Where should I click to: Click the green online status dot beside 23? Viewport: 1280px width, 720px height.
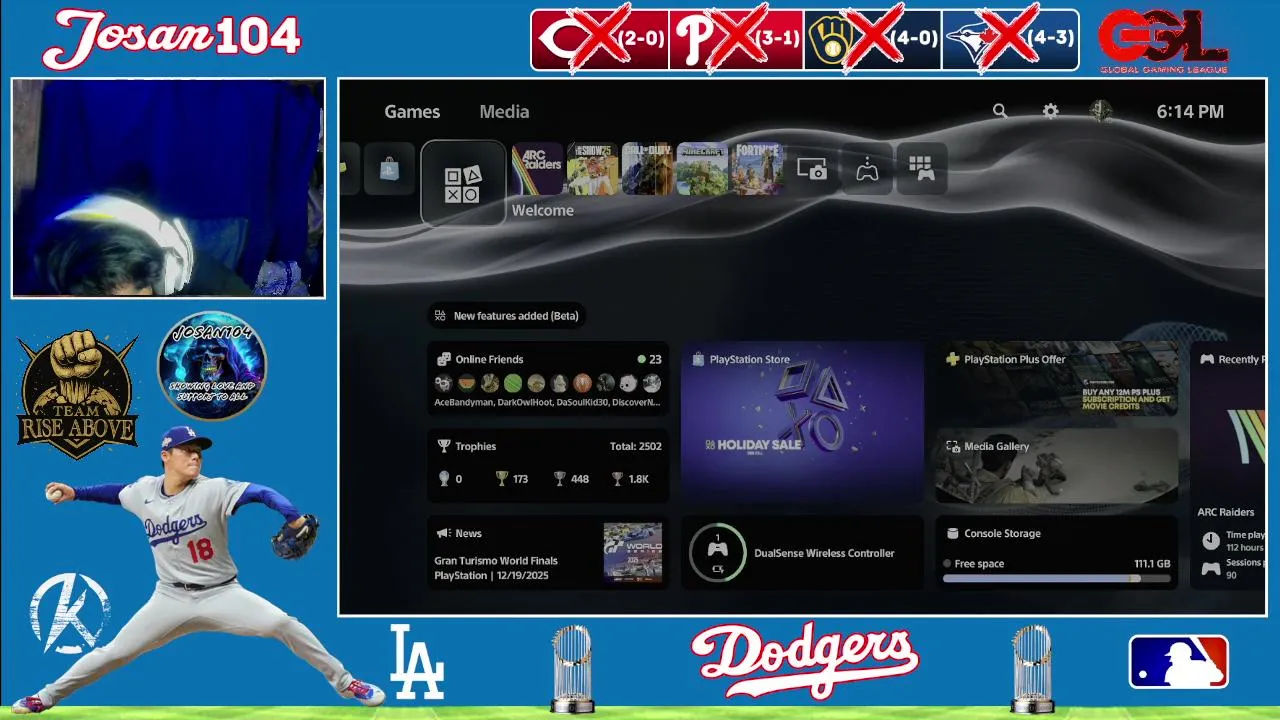pos(642,359)
